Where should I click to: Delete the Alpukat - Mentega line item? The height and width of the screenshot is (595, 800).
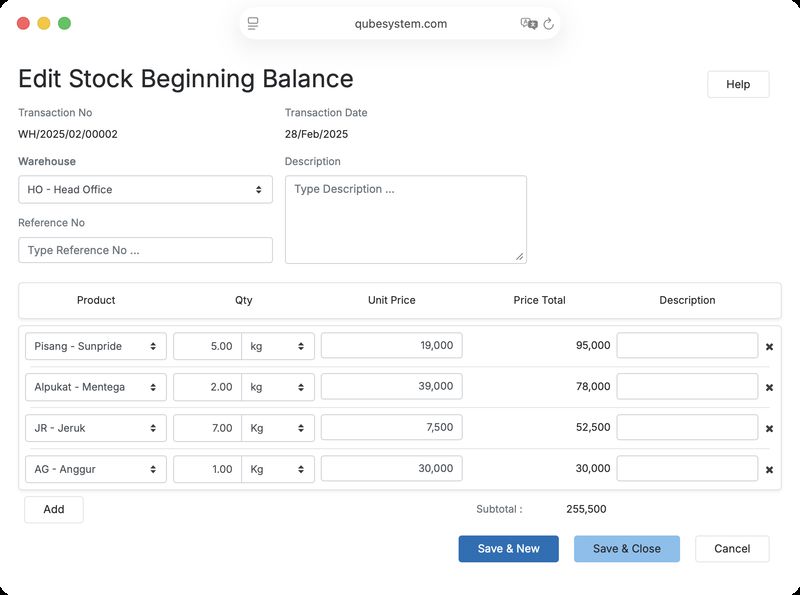769,388
